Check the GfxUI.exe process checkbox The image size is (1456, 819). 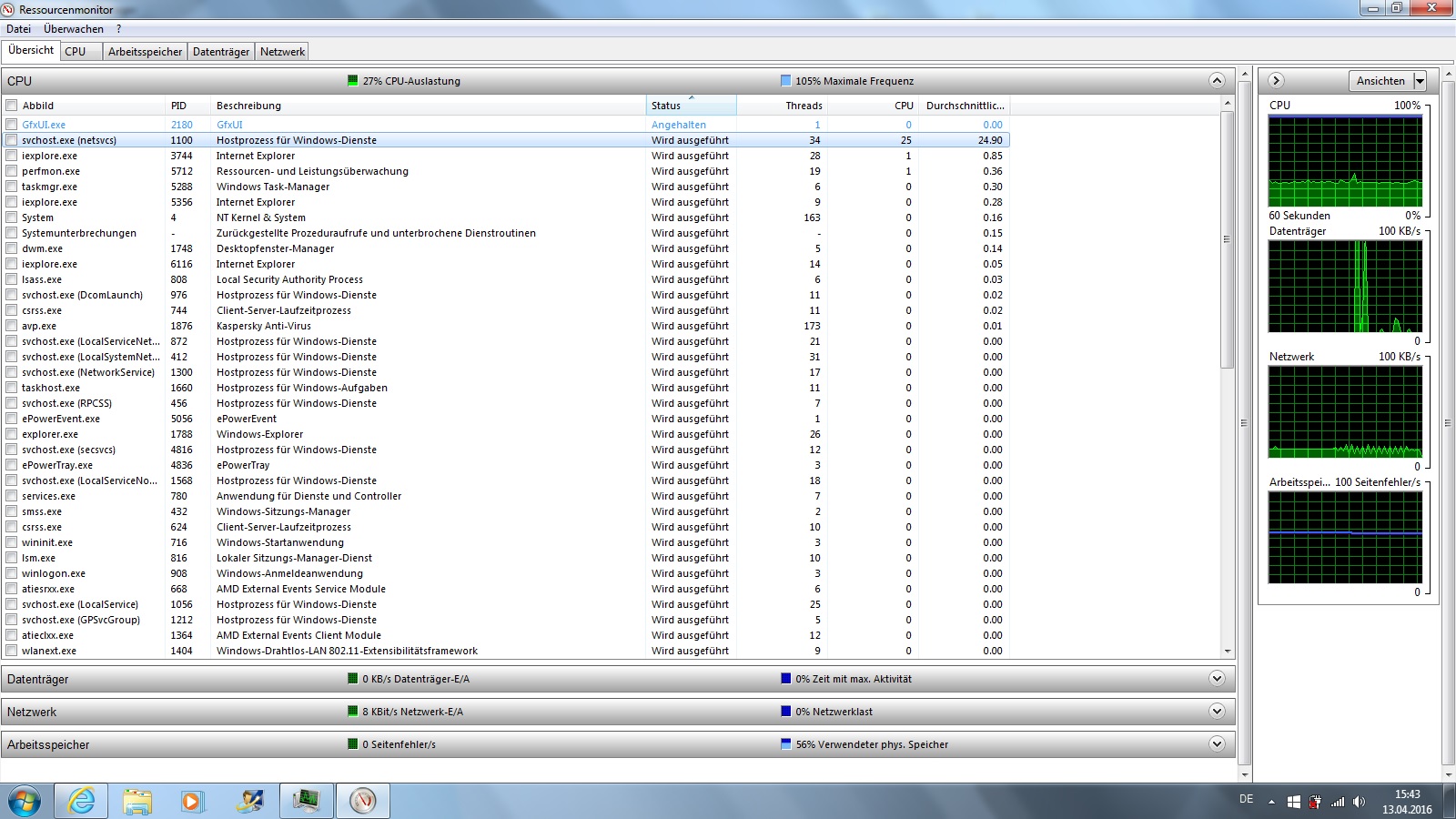(12, 125)
